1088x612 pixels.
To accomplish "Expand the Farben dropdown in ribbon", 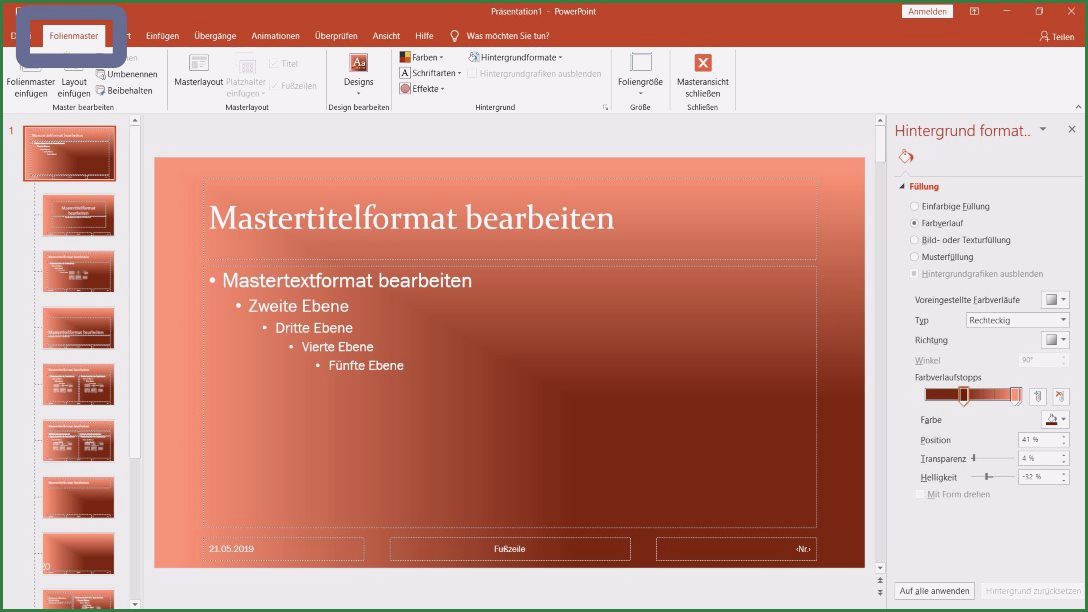I will pos(421,57).
